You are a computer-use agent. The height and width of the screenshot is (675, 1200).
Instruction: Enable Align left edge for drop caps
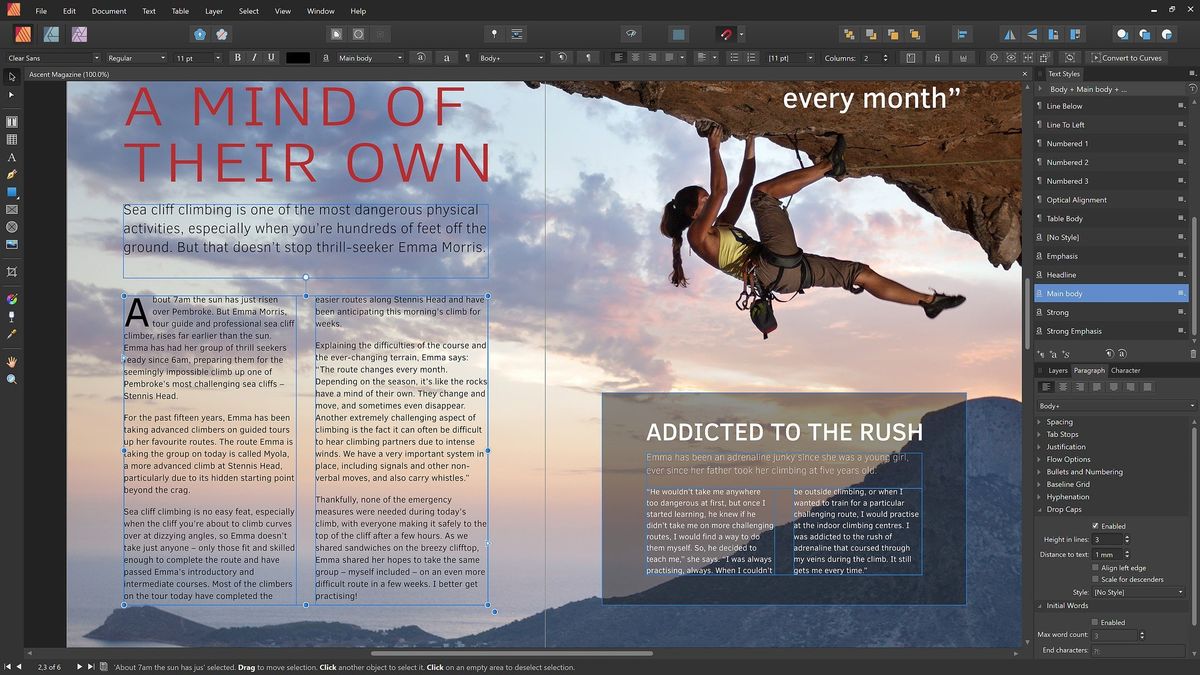coord(1094,567)
